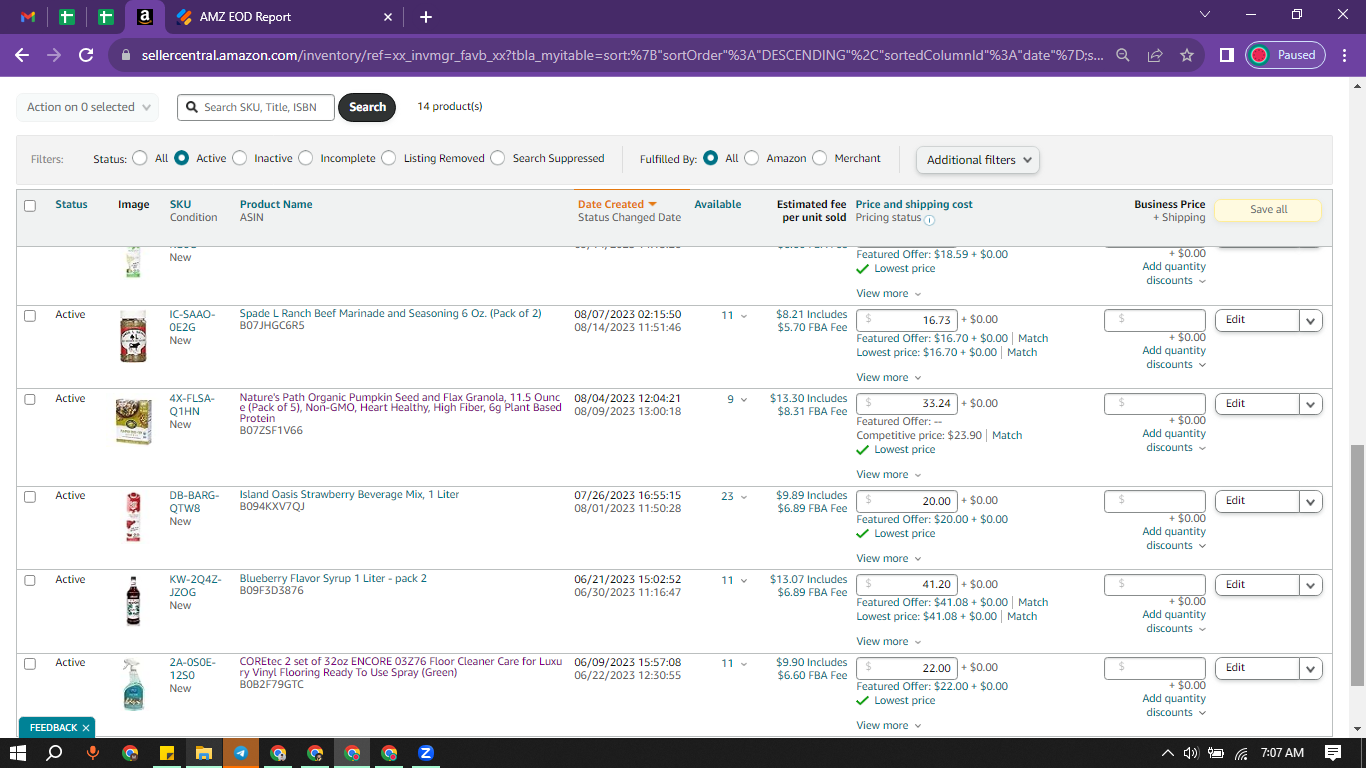Filter Fulfilled By to Merchant
Screen dimensions: 1366x768
(820, 158)
